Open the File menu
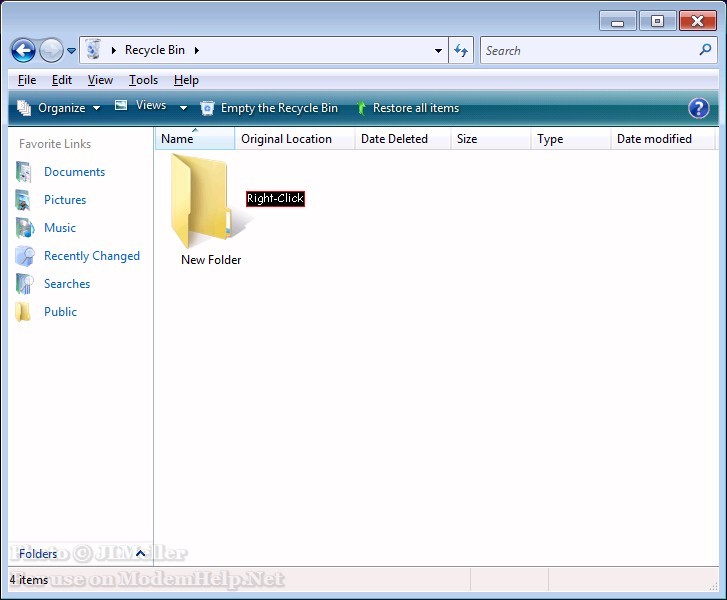This screenshot has width=727, height=600. pyautogui.click(x=27, y=80)
